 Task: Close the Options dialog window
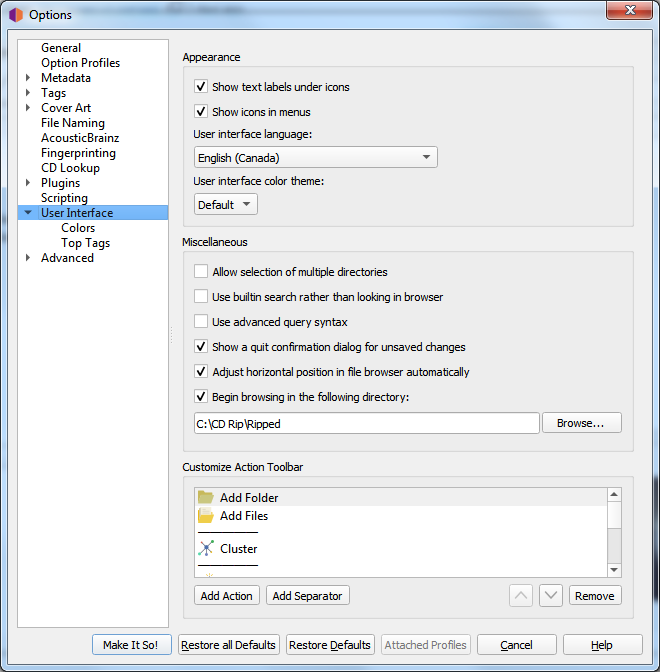pos(630,11)
